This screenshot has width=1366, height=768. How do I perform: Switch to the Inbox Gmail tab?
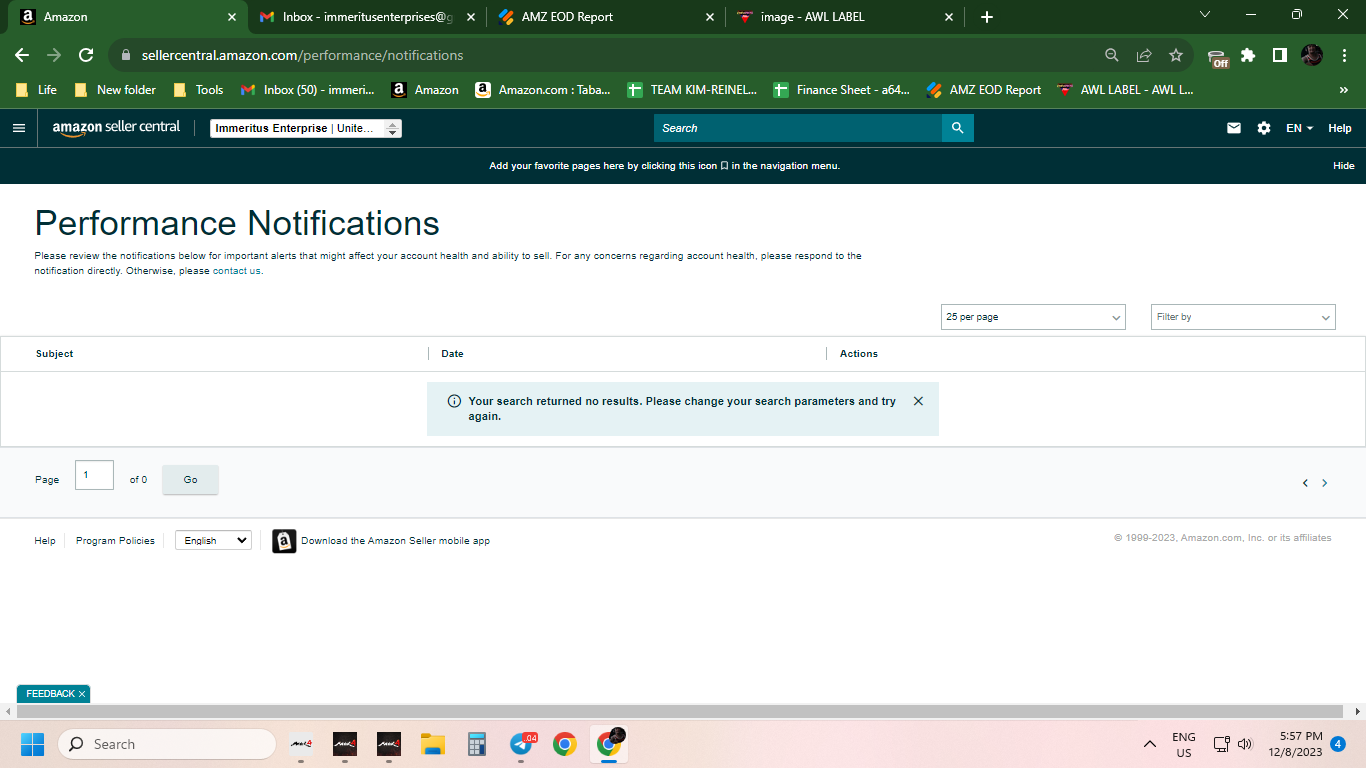click(x=365, y=17)
